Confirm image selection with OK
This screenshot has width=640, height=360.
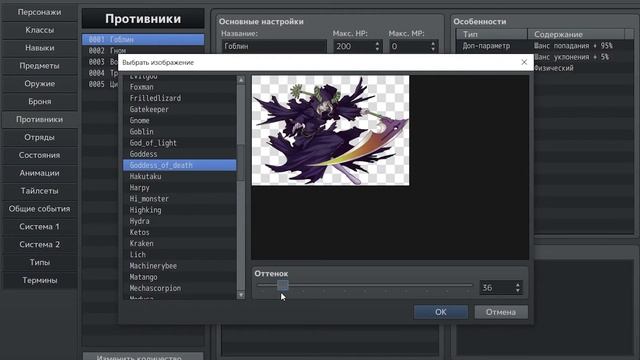[440, 312]
